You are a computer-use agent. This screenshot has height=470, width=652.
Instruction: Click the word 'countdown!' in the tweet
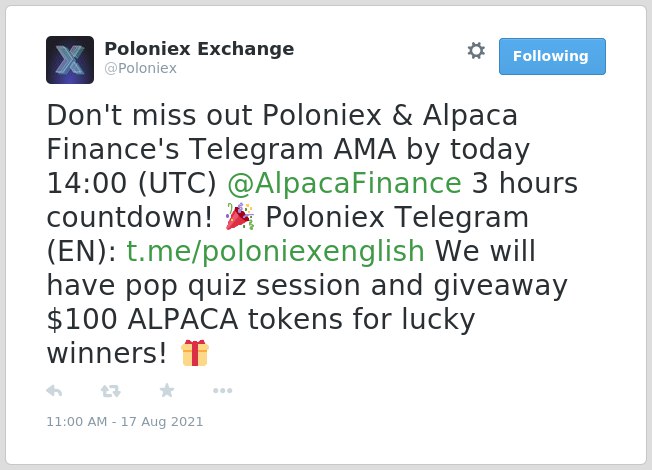tap(130, 217)
